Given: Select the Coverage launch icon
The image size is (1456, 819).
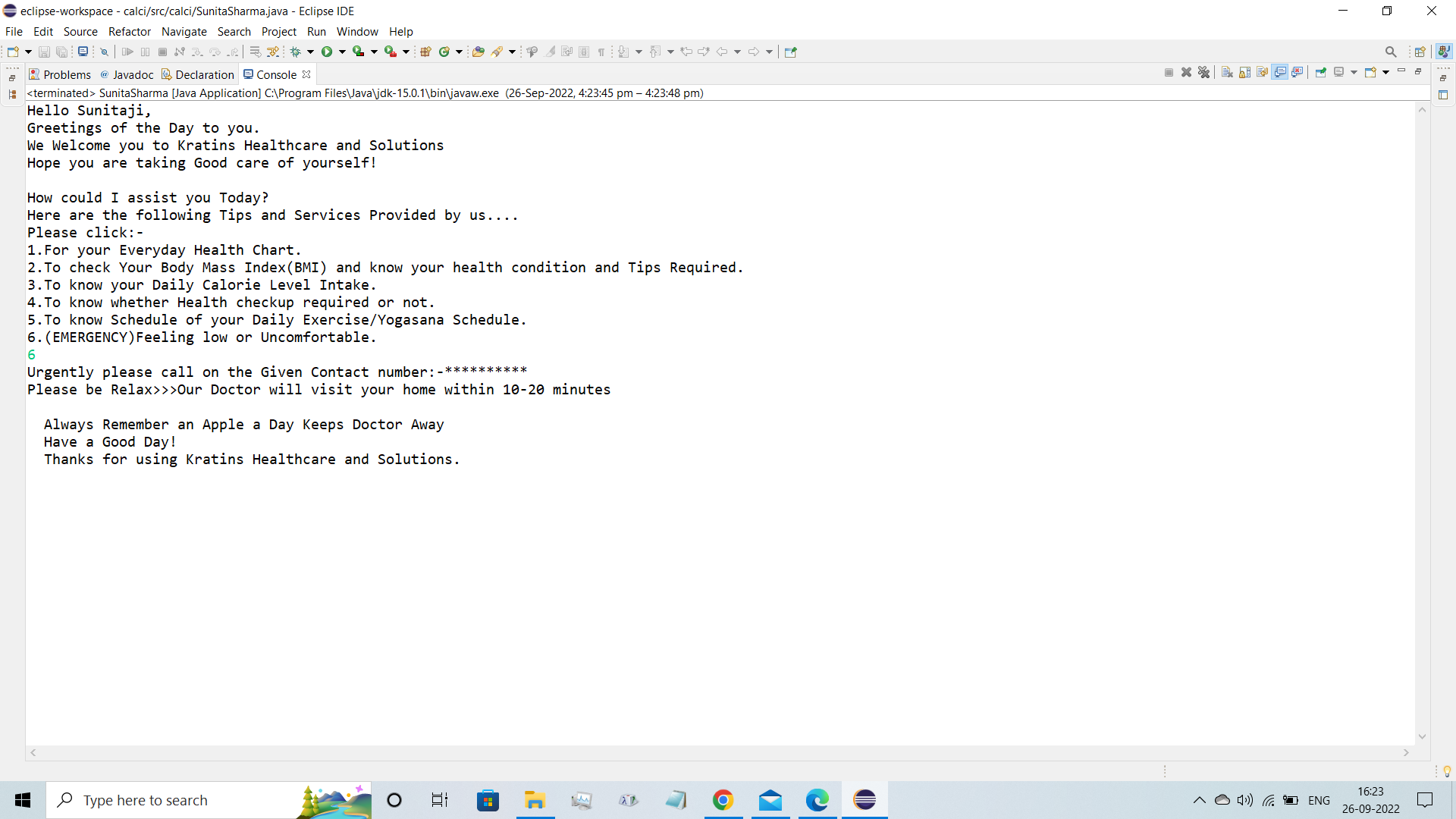Looking at the screenshot, I should [359, 52].
